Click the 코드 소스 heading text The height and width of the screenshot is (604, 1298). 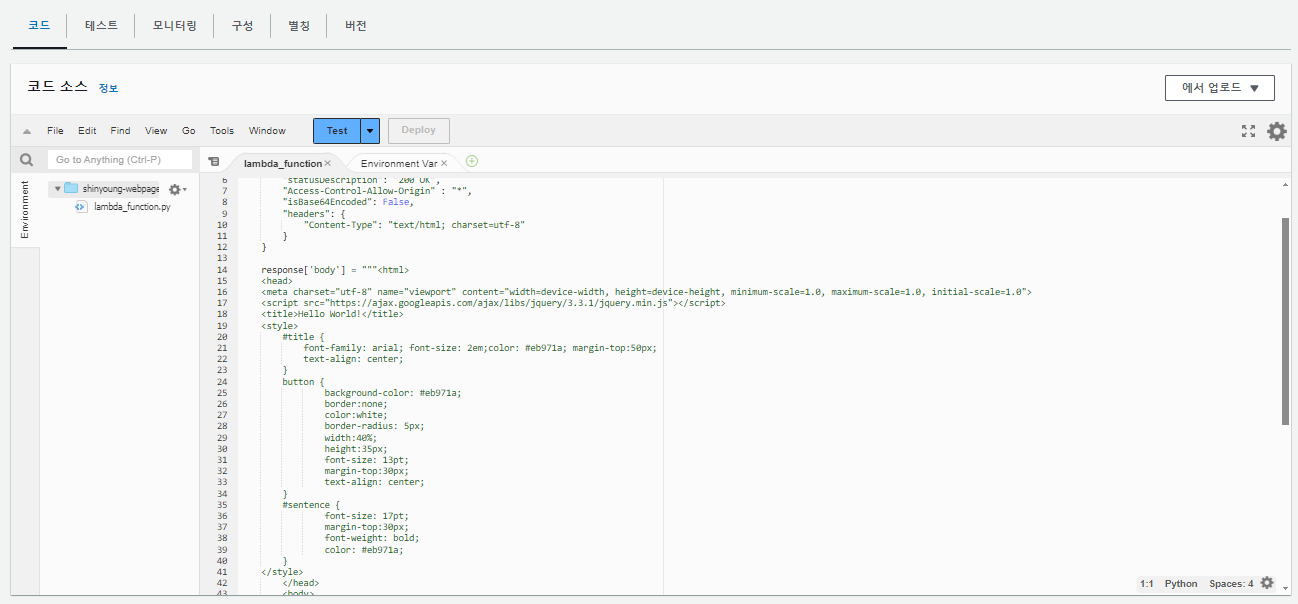point(57,88)
